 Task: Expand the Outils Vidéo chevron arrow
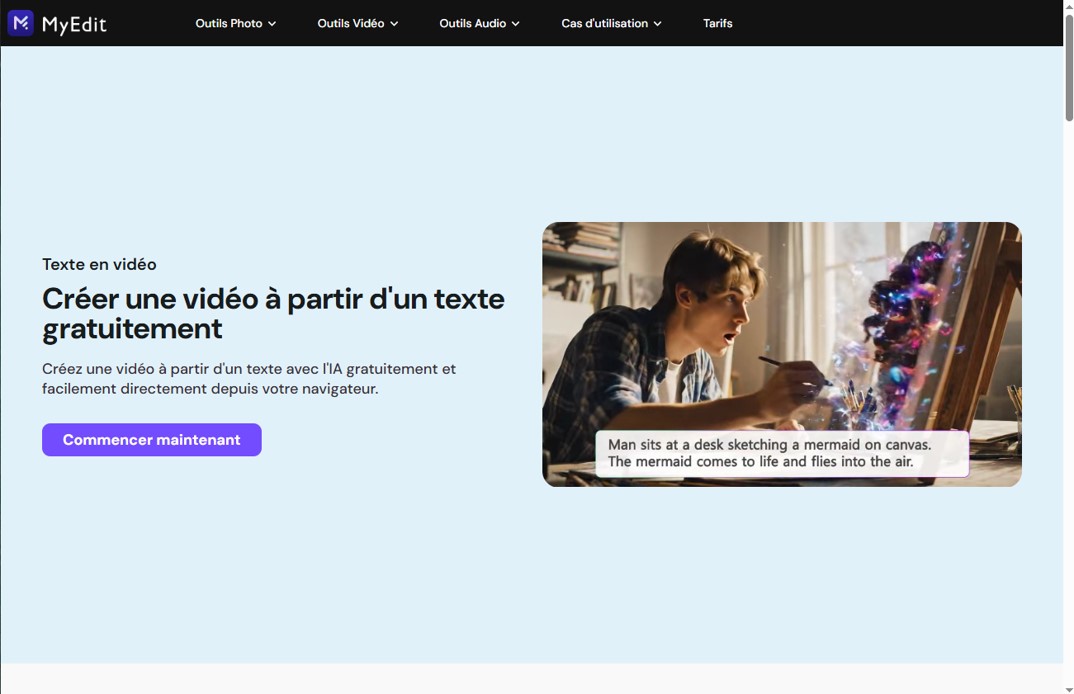click(x=394, y=24)
